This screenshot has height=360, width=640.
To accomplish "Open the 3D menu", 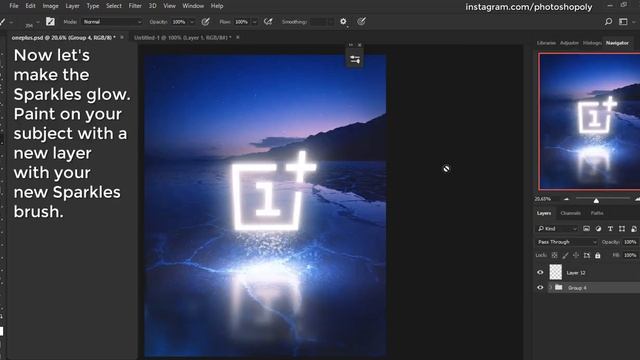I will [x=153, y=6].
